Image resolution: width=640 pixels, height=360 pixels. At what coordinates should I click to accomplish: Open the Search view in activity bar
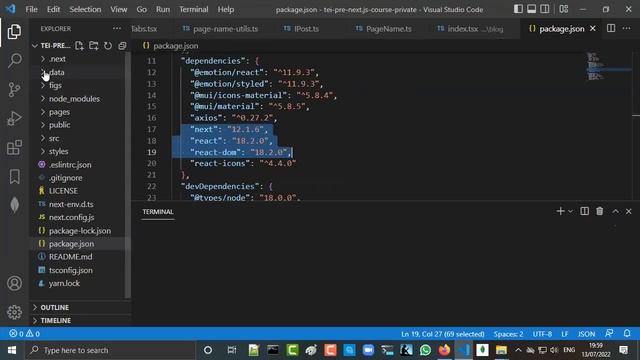point(14,60)
